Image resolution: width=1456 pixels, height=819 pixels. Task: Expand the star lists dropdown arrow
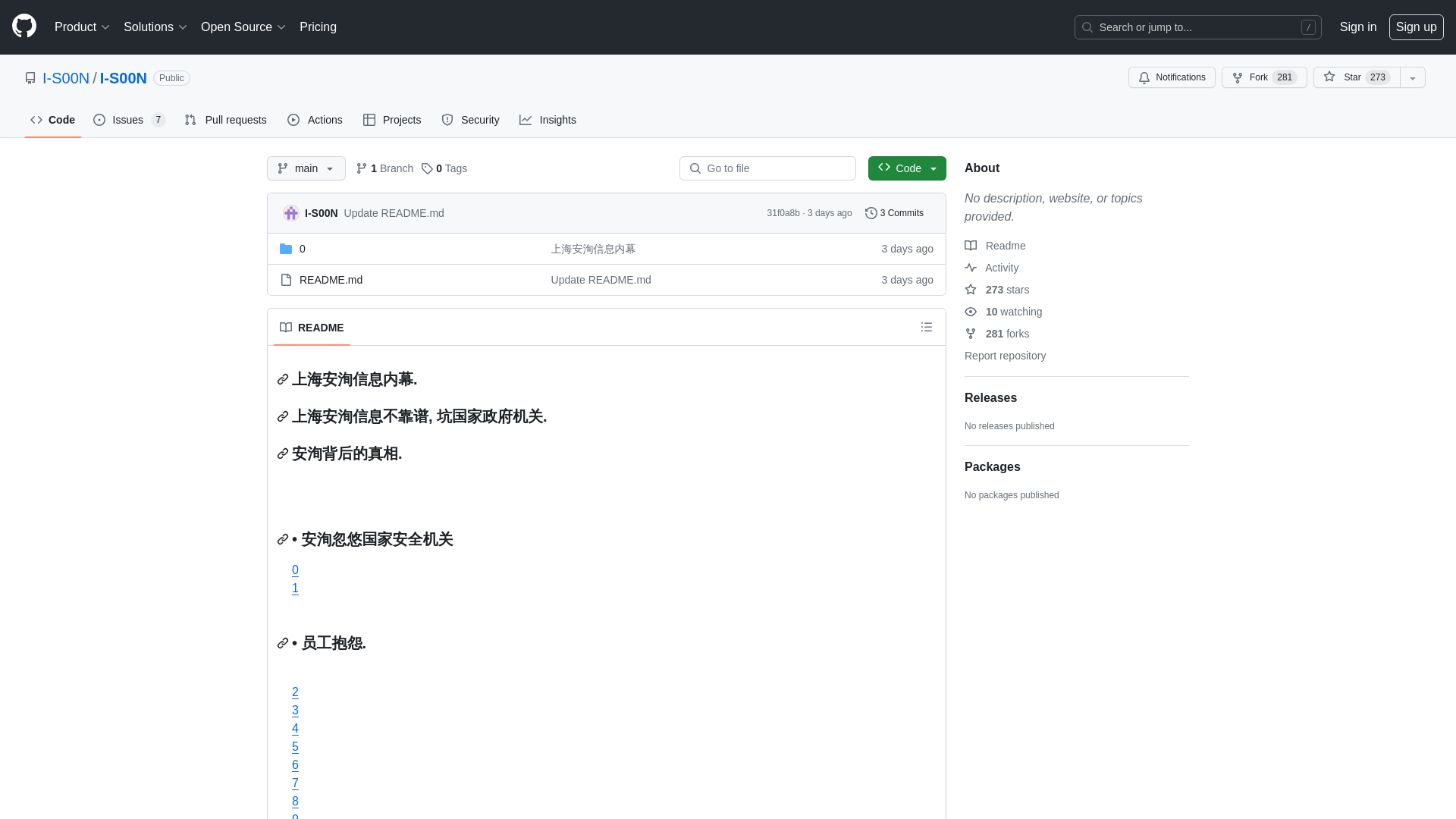click(1413, 77)
